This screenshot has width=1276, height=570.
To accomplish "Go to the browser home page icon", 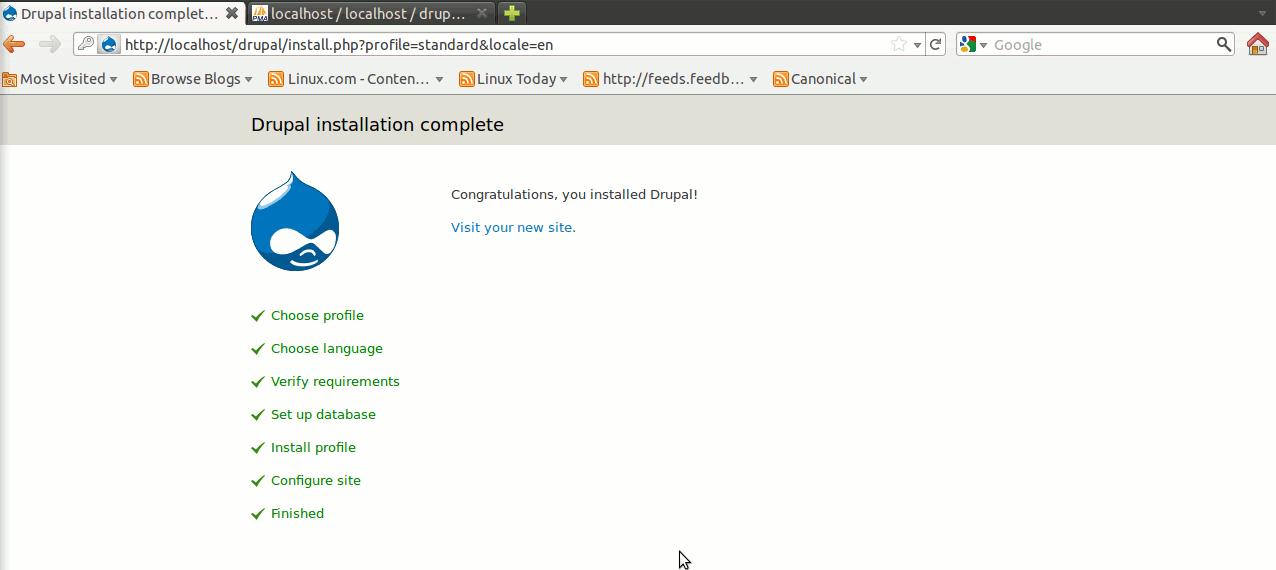I will (1258, 44).
